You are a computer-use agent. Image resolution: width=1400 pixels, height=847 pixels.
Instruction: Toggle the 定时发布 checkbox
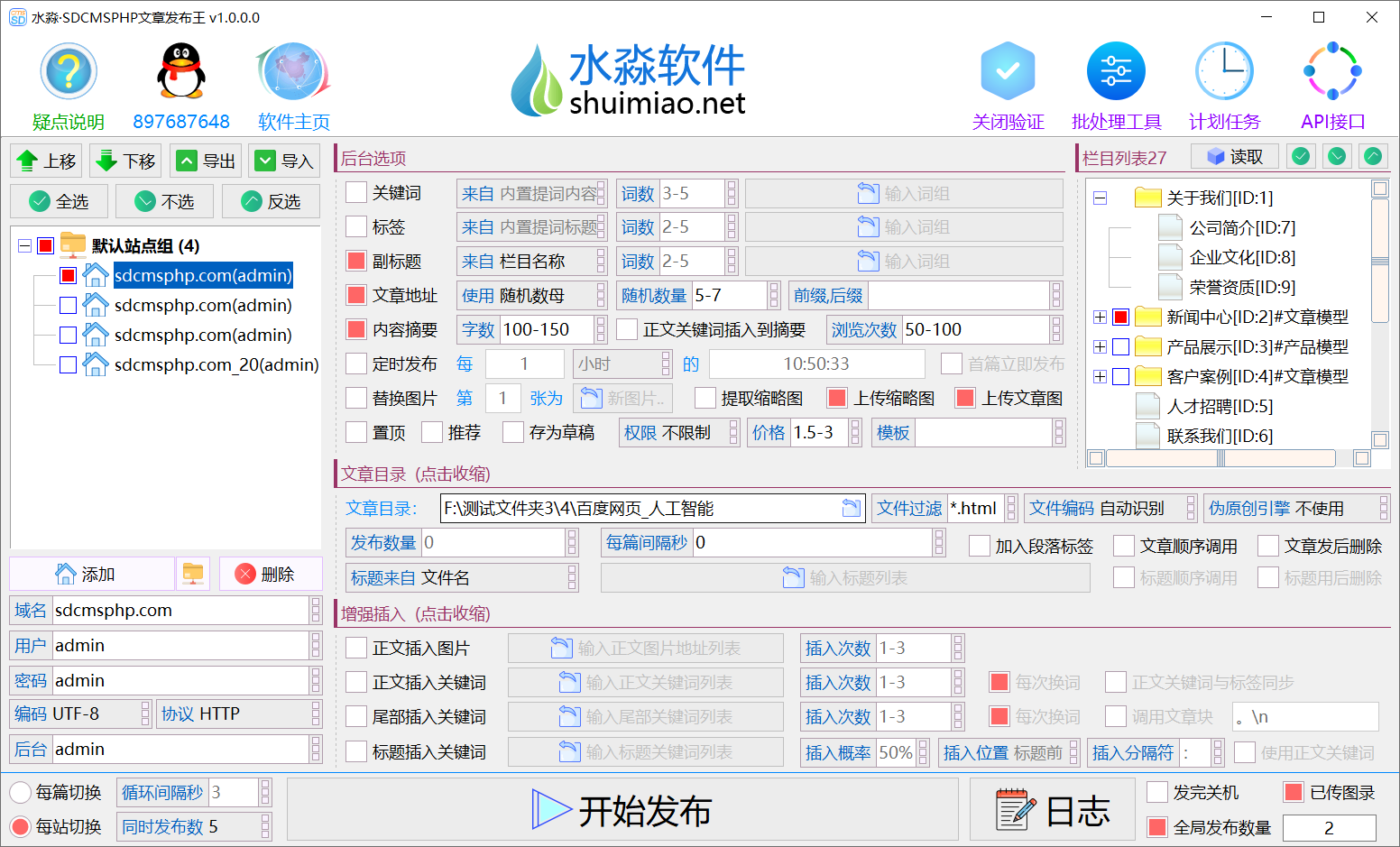[x=356, y=364]
